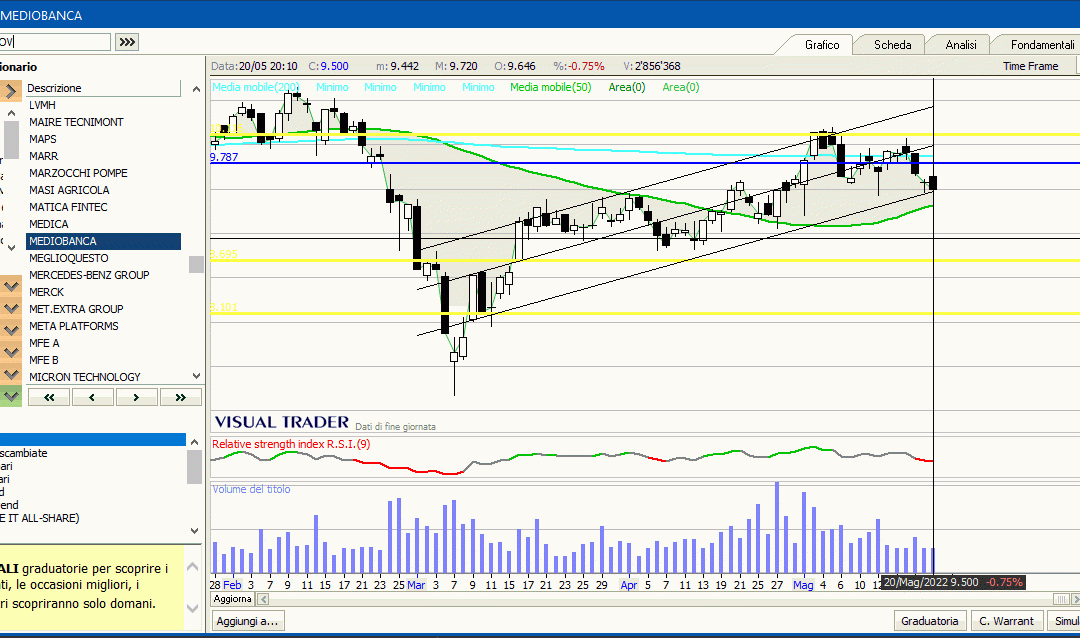The image size is (1080, 638).
Task: Click the Aggiungi a... button
Action: tap(247, 621)
